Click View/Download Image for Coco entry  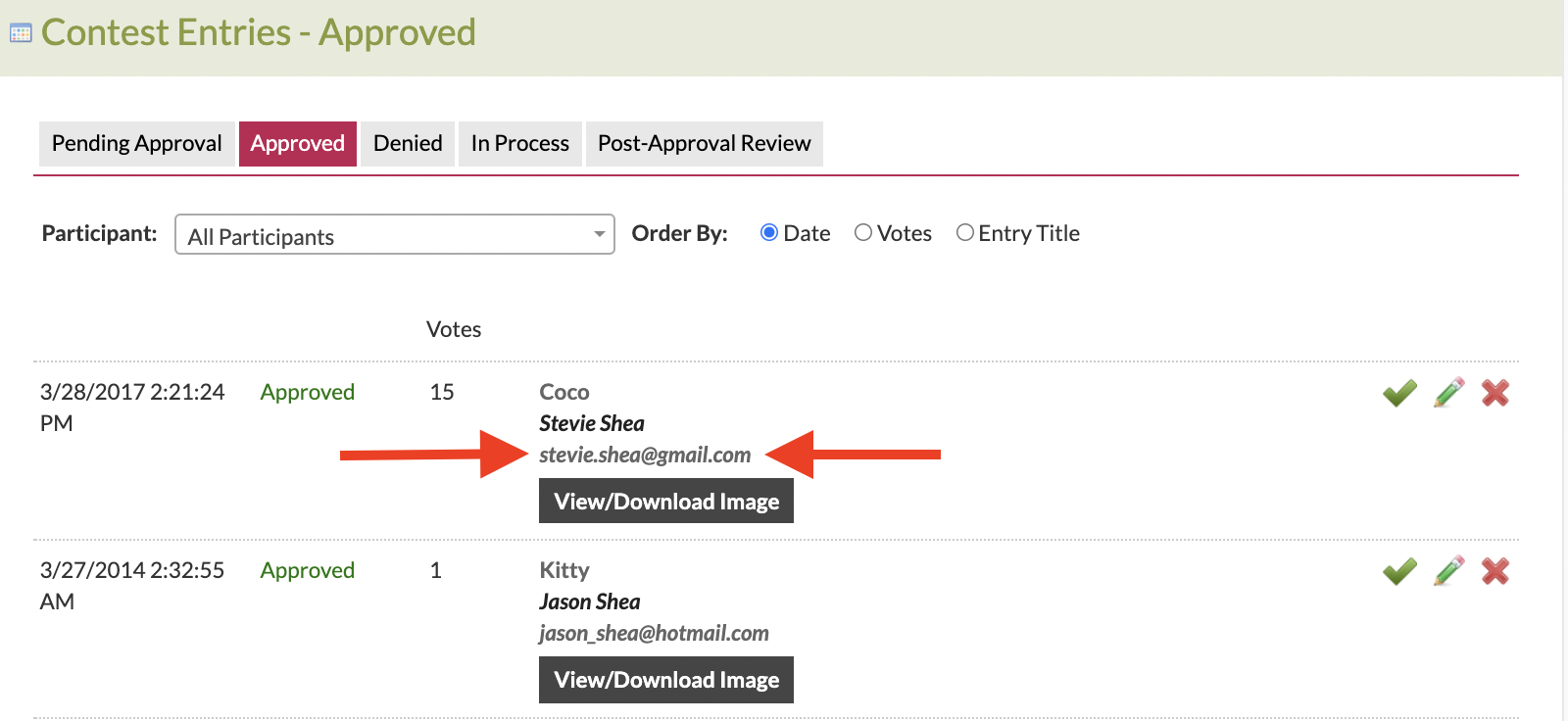tap(666, 502)
